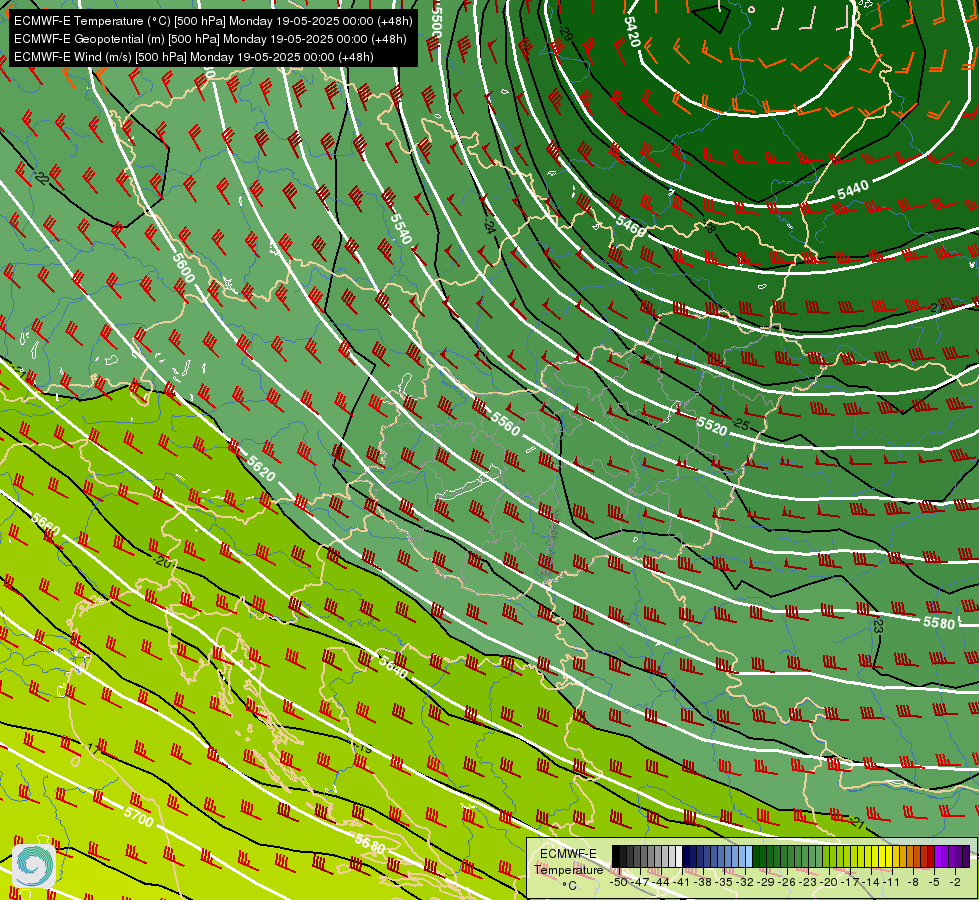Screen dimensions: 979x900
Task: Click the bright yellow swatch above -11
Action: 889,856
